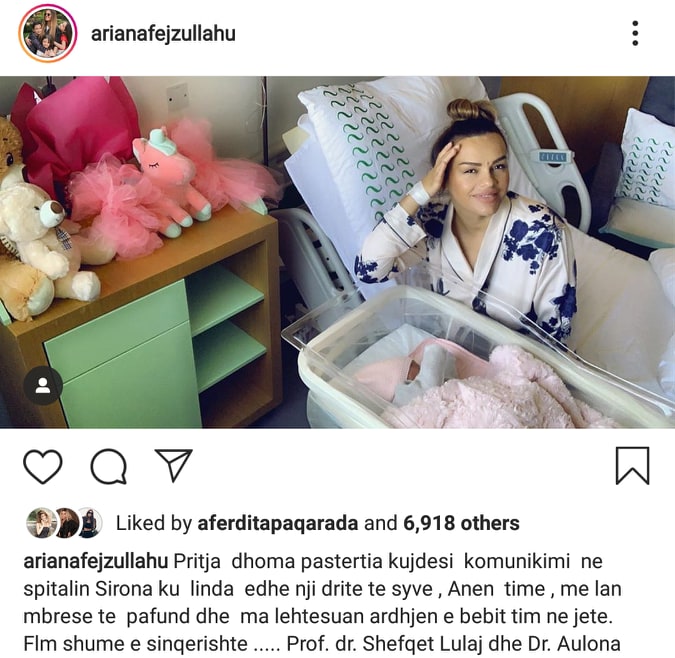This screenshot has width=675, height=658.
Task: Open arianafejzullahu from caption username
Action: click(x=96, y=561)
